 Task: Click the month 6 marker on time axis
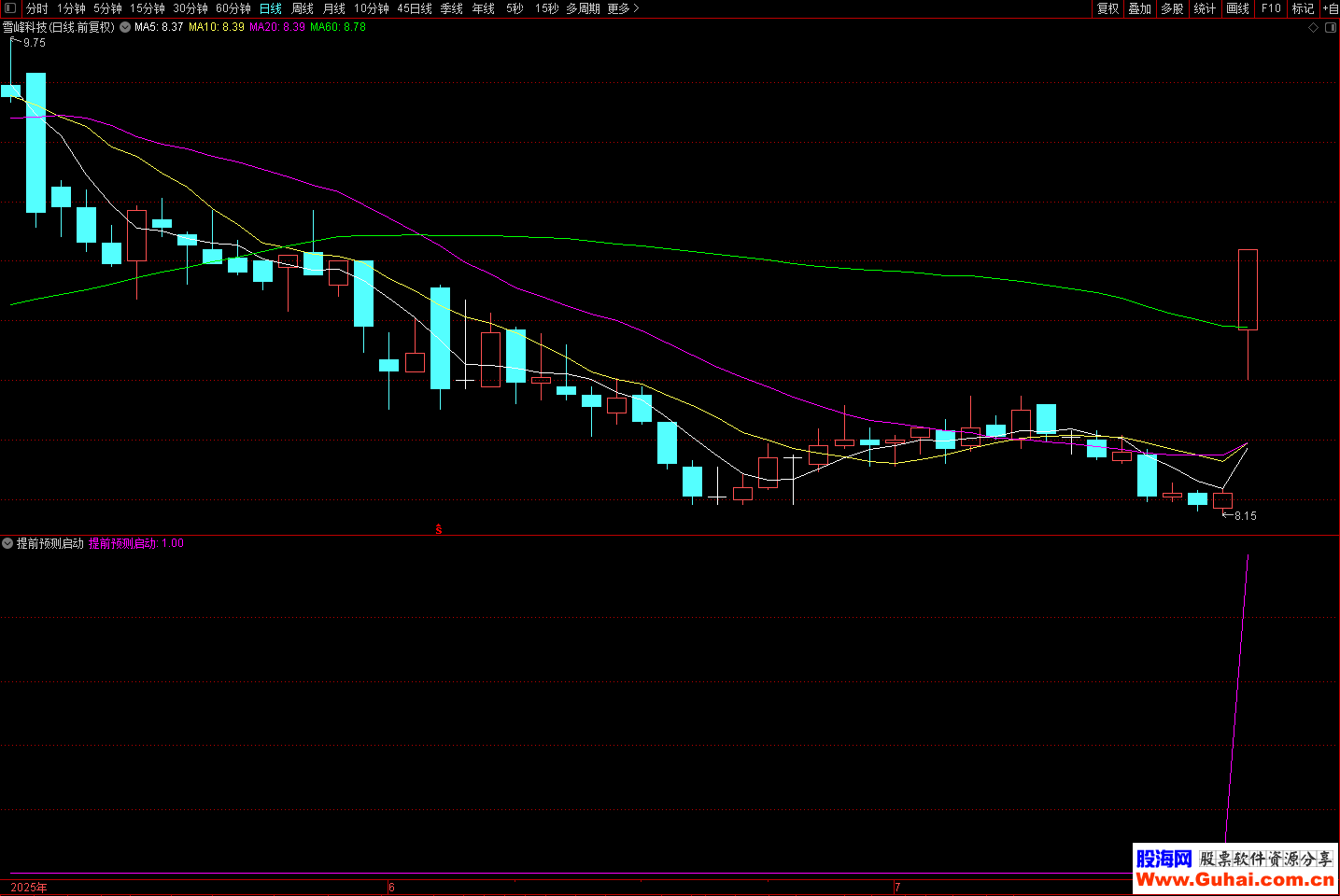(x=392, y=888)
